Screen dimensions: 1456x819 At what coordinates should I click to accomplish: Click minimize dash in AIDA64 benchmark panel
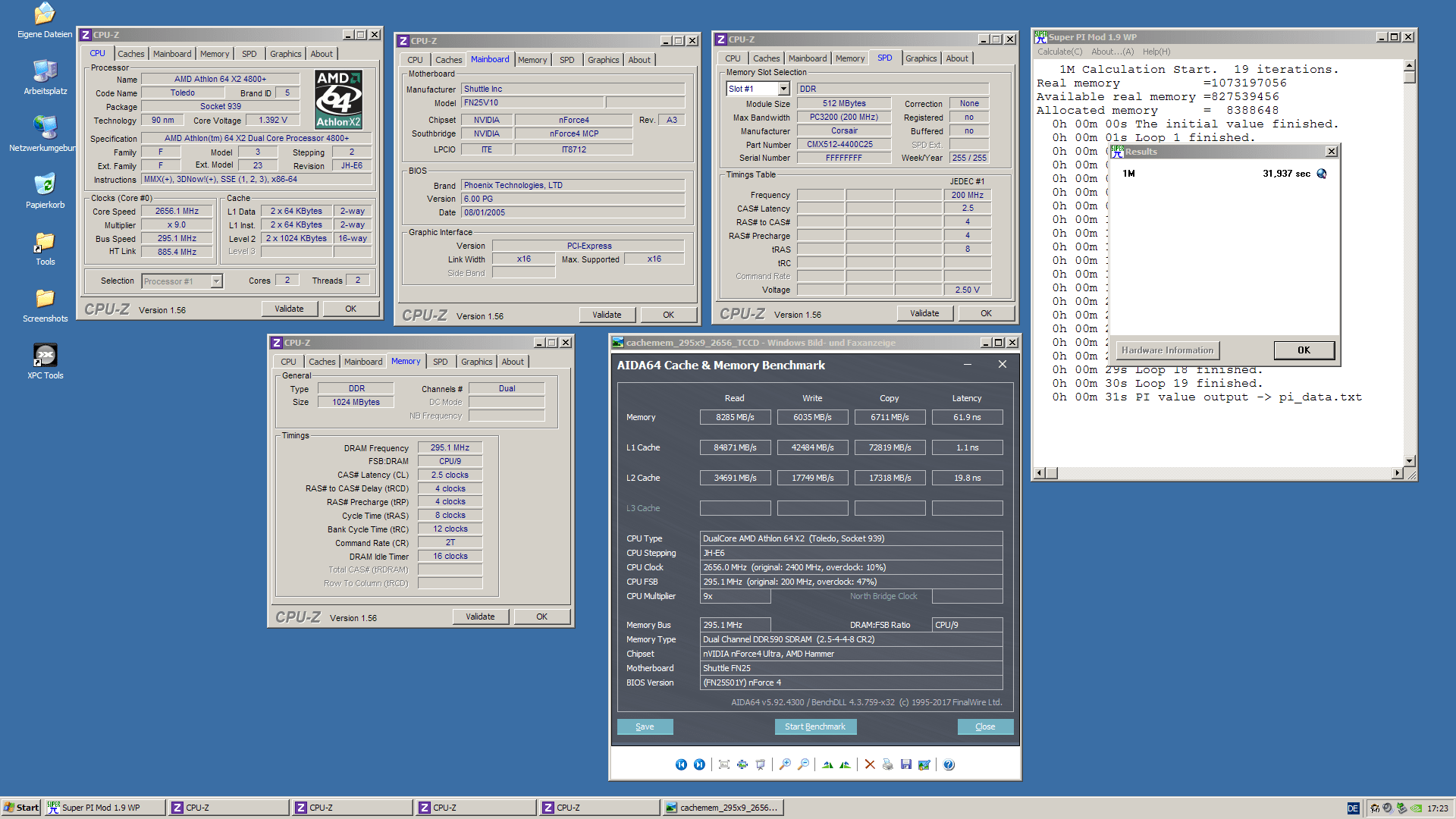pyautogui.click(x=968, y=365)
